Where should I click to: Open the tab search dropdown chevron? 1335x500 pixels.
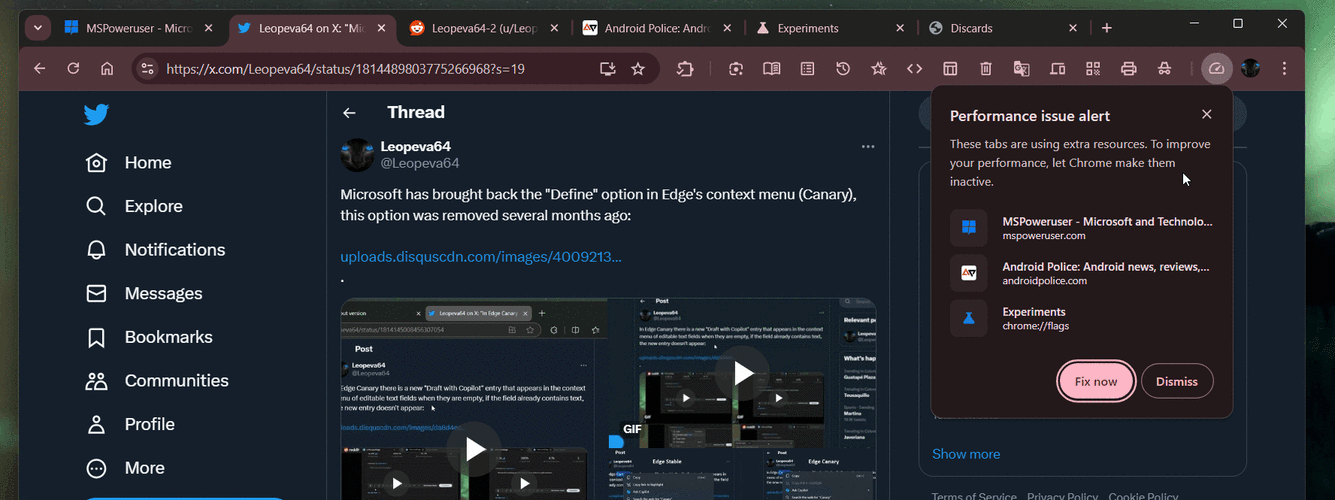37,28
